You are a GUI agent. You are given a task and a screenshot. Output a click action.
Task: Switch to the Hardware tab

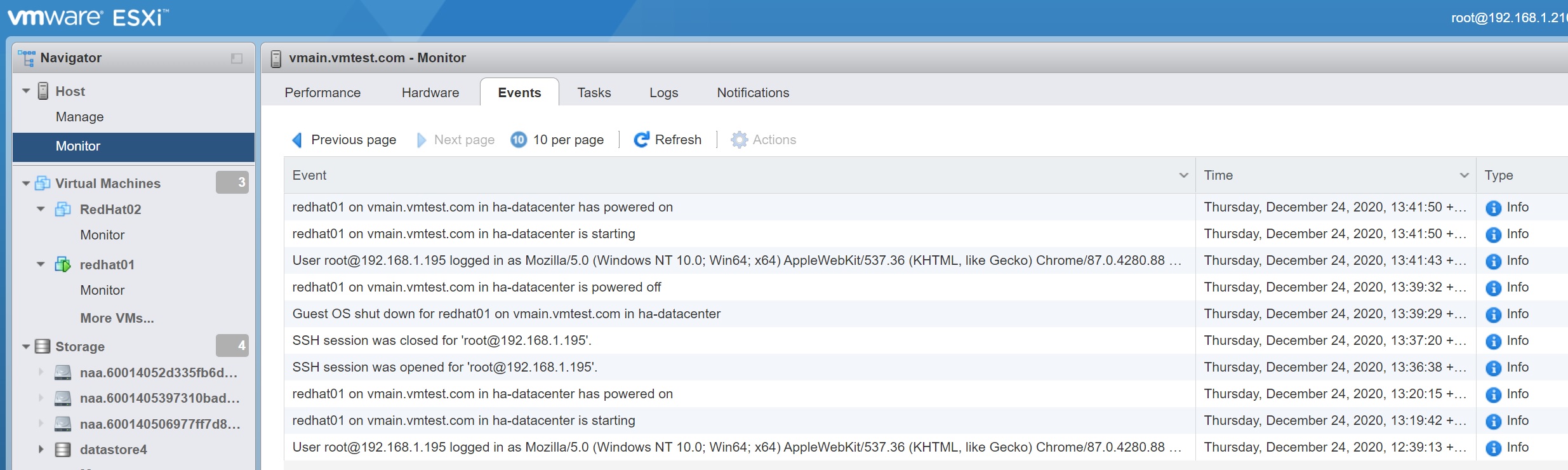pos(430,93)
